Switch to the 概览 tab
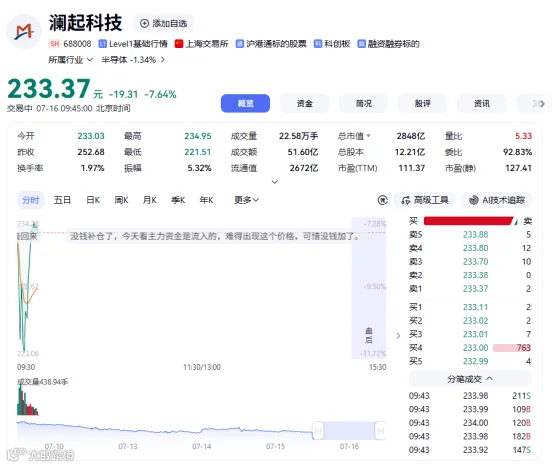 [245, 103]
